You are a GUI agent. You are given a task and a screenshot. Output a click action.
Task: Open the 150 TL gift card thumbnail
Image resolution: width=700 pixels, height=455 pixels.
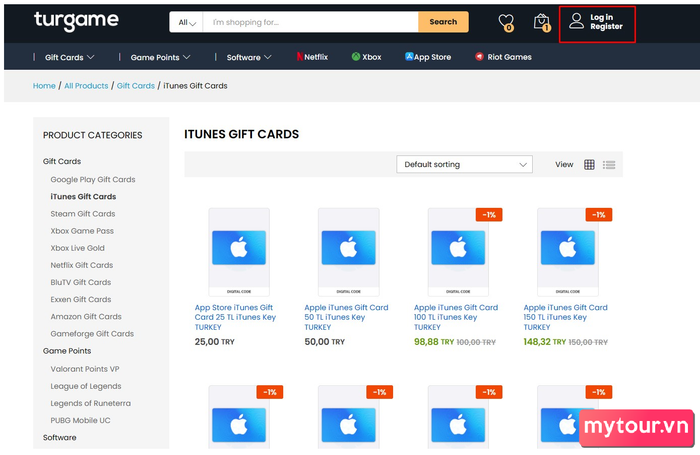point(568,252)
